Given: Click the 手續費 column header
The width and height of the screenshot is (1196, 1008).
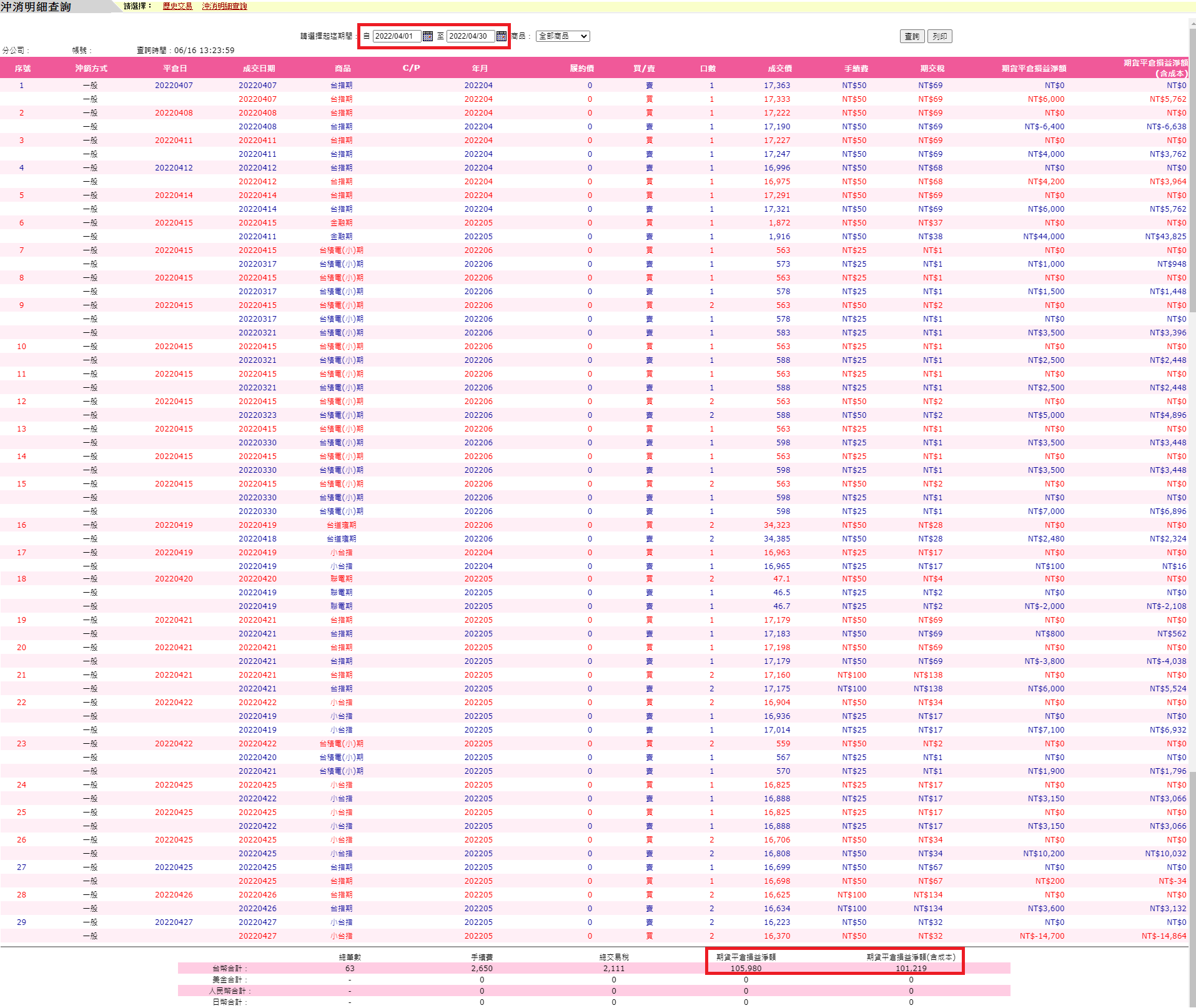Looking at the screenshot, I should tap(856, 69).
